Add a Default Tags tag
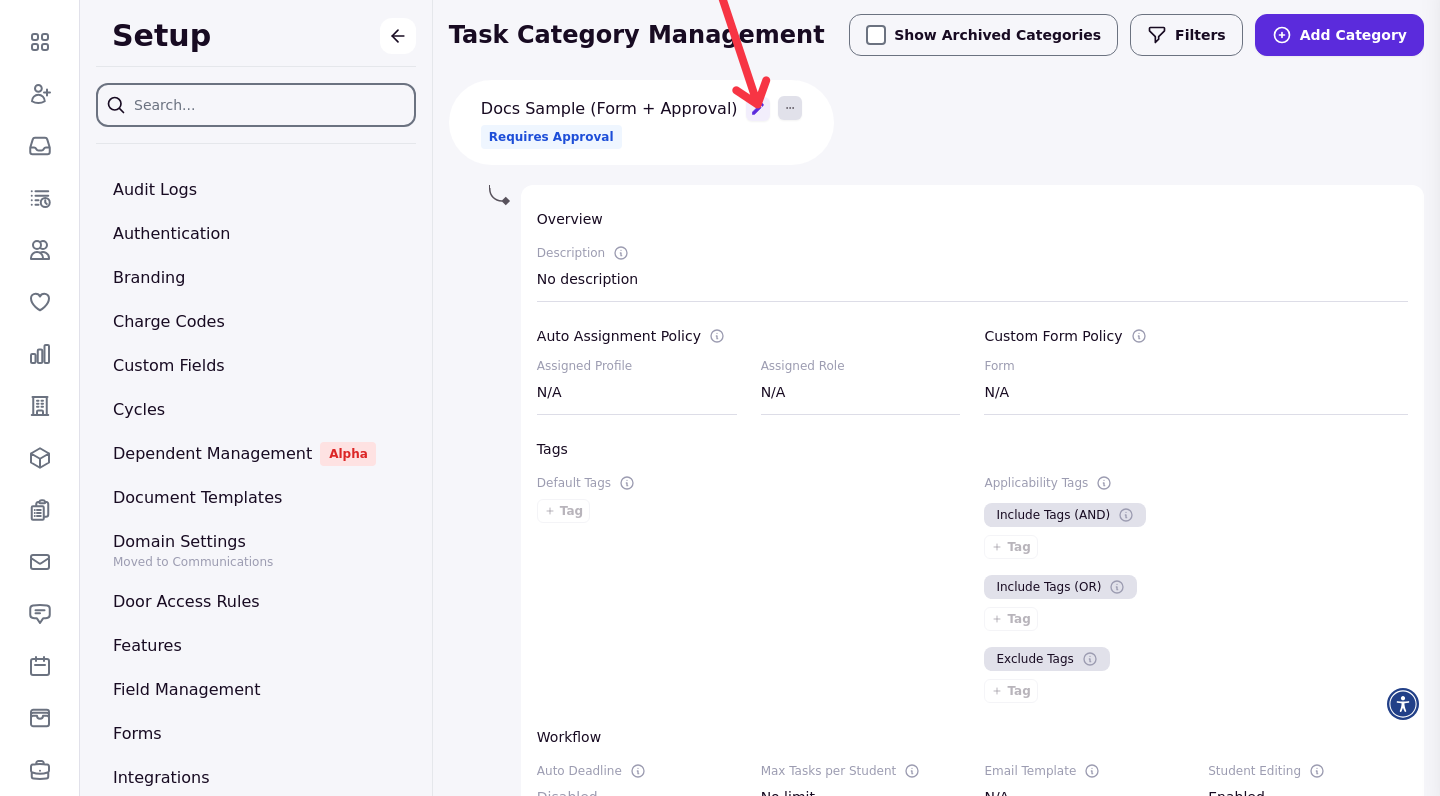The width and height of the screenshot is (1440, 796). pos(563,511)
